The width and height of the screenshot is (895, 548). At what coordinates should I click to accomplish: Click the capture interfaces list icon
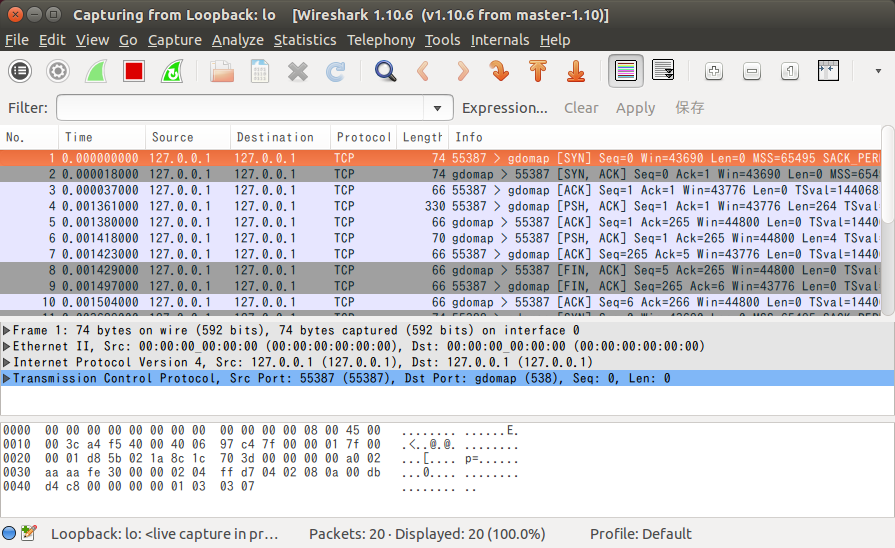(20, 71)
